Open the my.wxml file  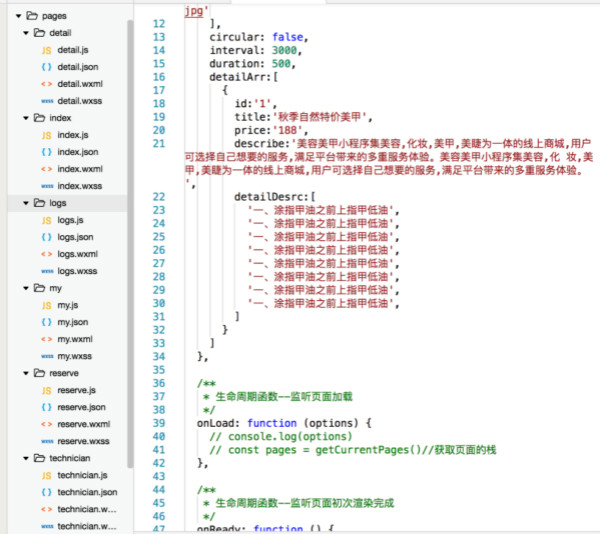tap(75, 339)
